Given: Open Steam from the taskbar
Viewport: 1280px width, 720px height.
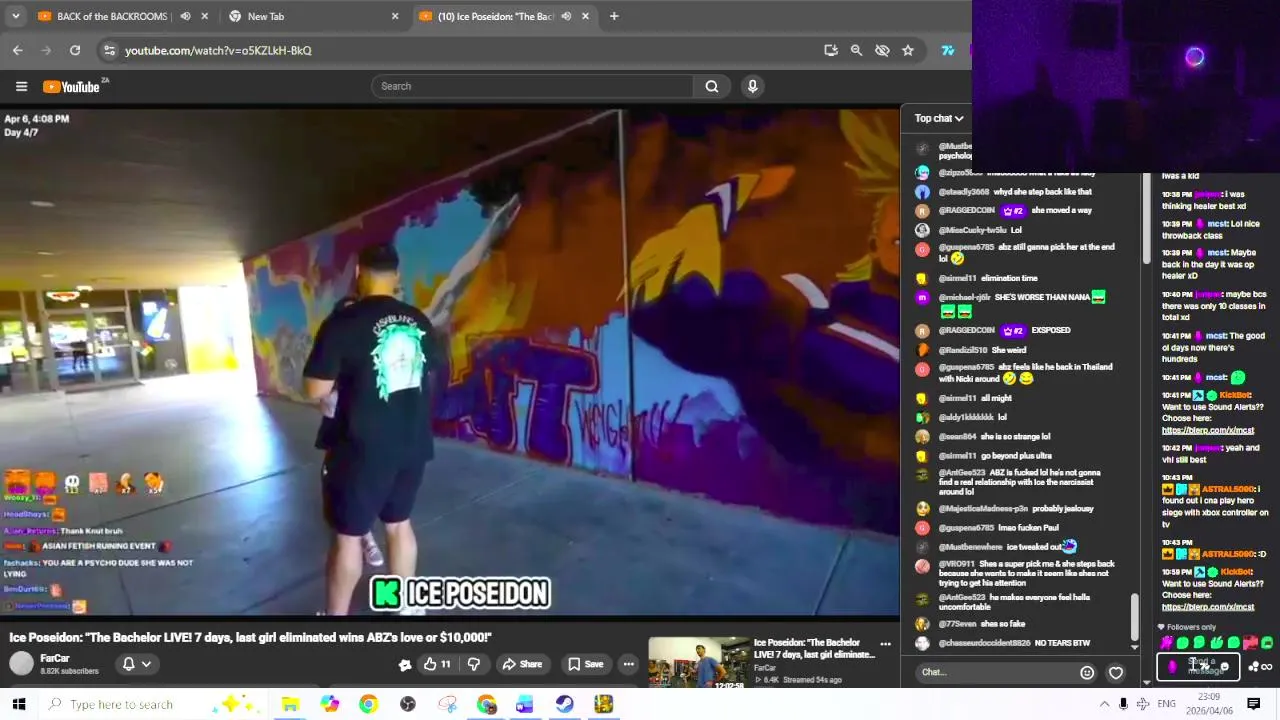Looking at the screenshot, I should click(x=565, y=704).
